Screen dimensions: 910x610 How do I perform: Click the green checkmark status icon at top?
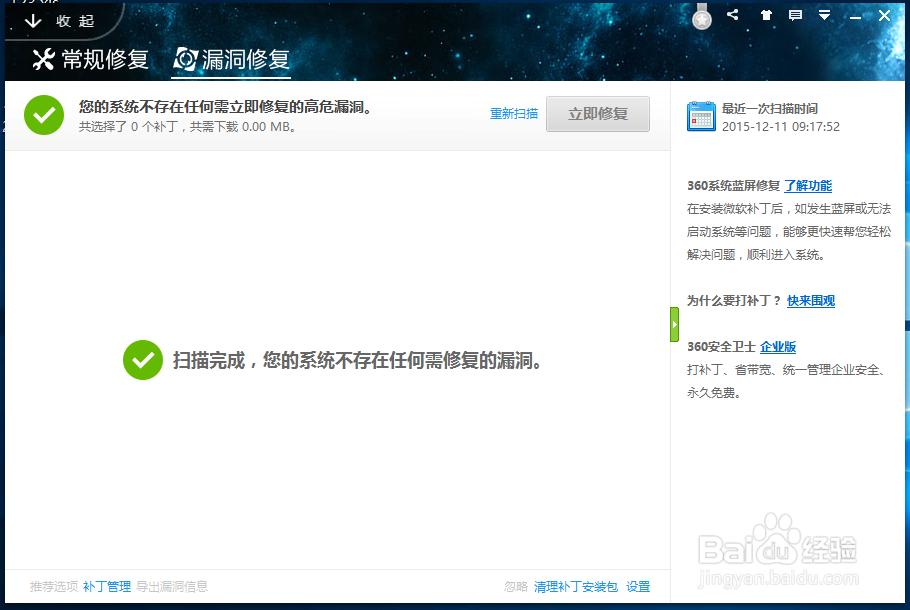[x=44, y=115]
